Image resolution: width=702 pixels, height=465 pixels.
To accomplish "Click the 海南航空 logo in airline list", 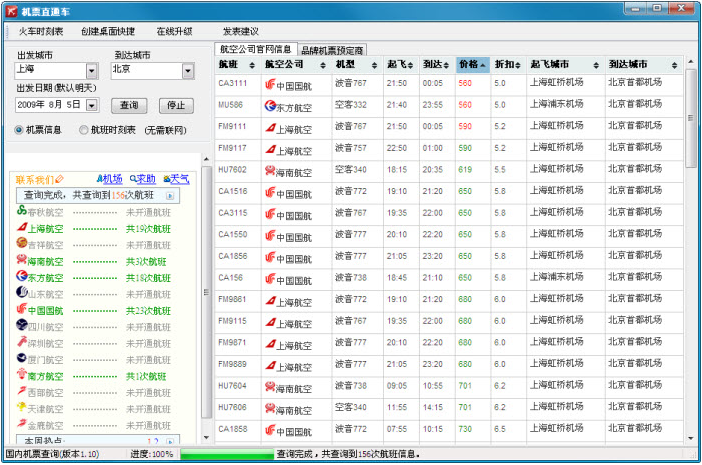I will (22, 261).
